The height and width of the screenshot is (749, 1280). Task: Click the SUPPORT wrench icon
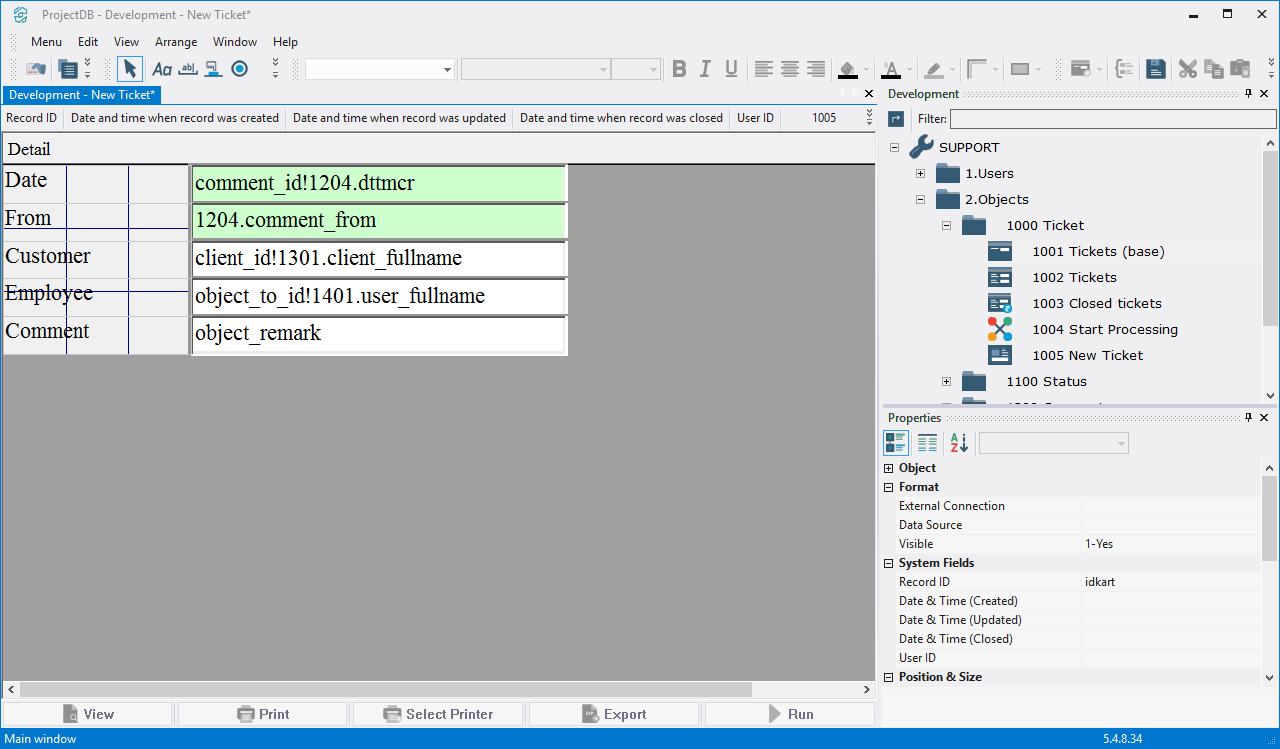click(x=921, y=147)
